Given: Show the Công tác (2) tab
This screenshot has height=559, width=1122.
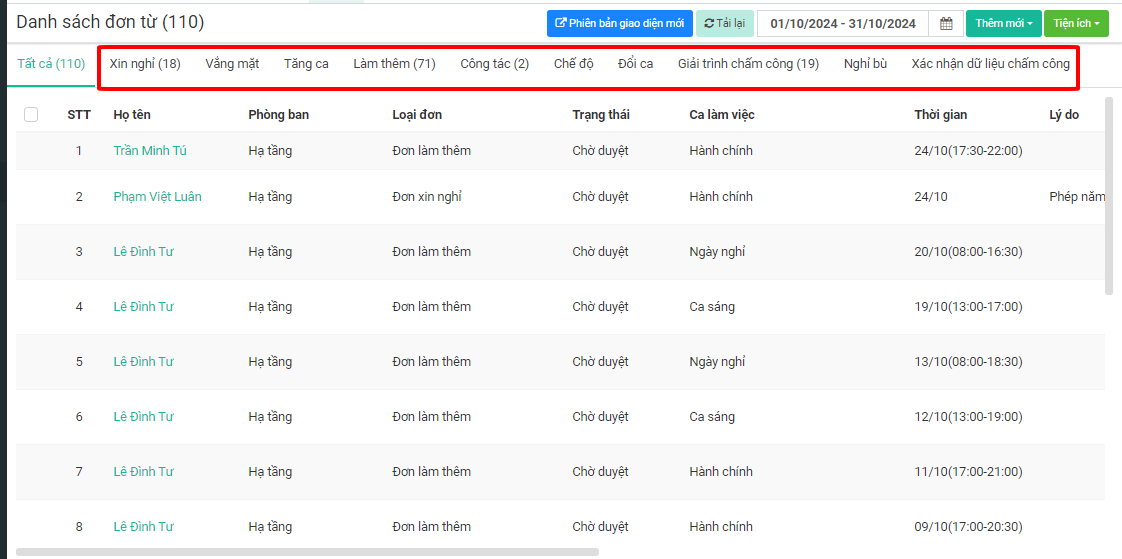Looking at the screenshot, I should click(x=494, y=64).
